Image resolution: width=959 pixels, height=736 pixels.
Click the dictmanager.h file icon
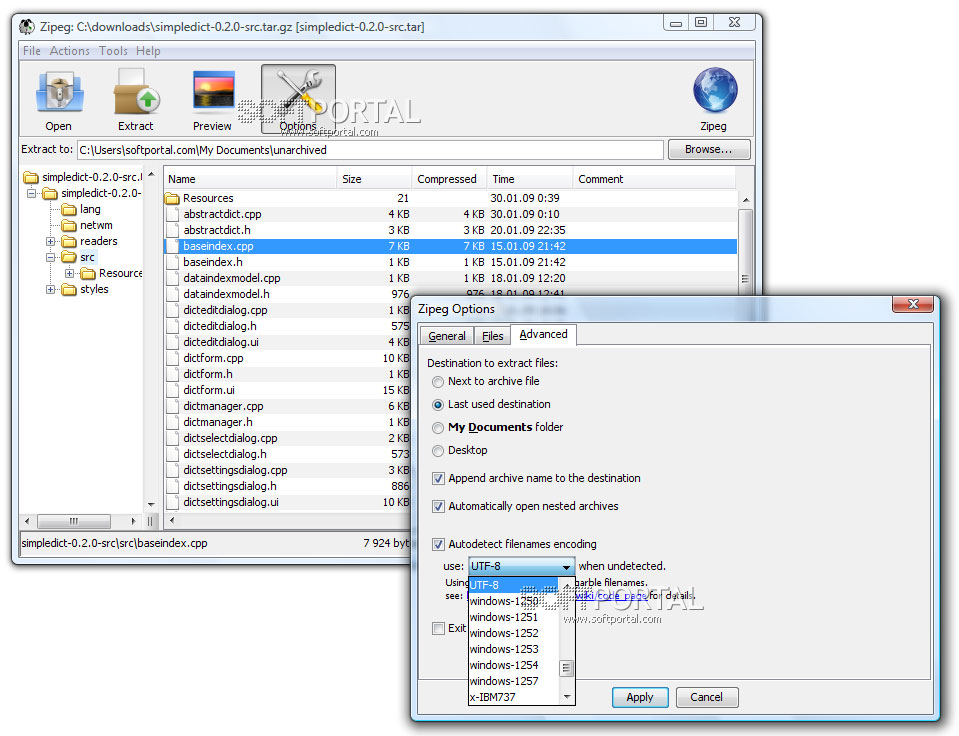click(173, 422)
